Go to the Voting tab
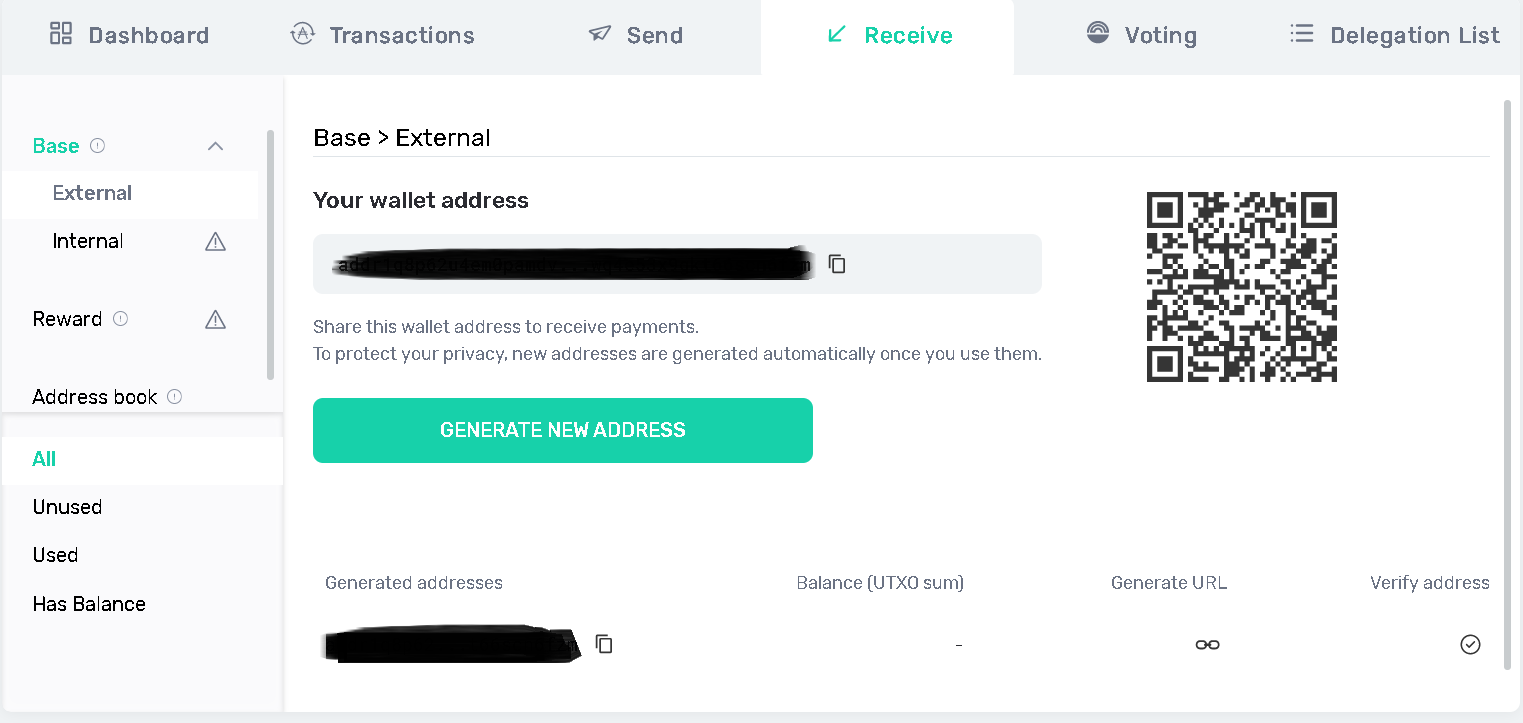This screenshot has height=723, width=1523. click(1141, 36)
